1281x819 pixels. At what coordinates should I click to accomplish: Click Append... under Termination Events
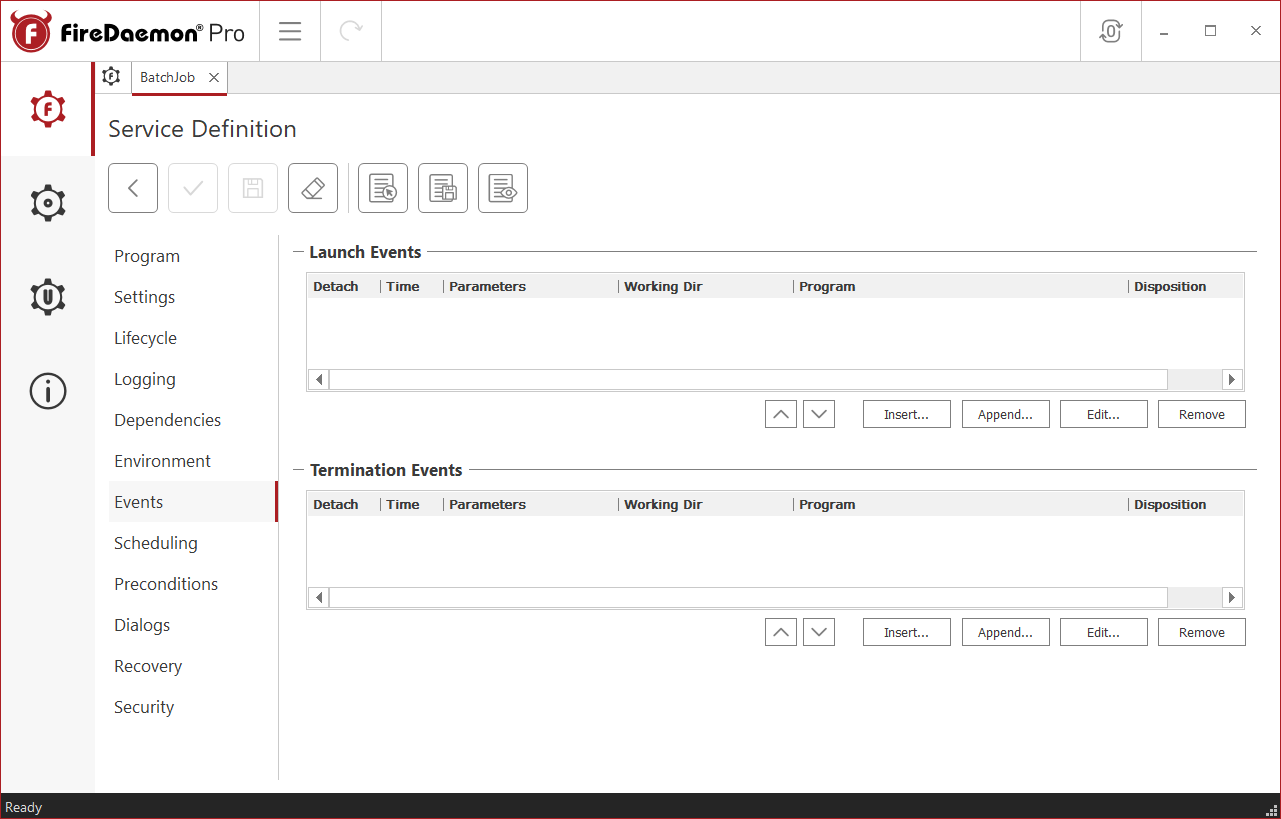pos(1006,632)
